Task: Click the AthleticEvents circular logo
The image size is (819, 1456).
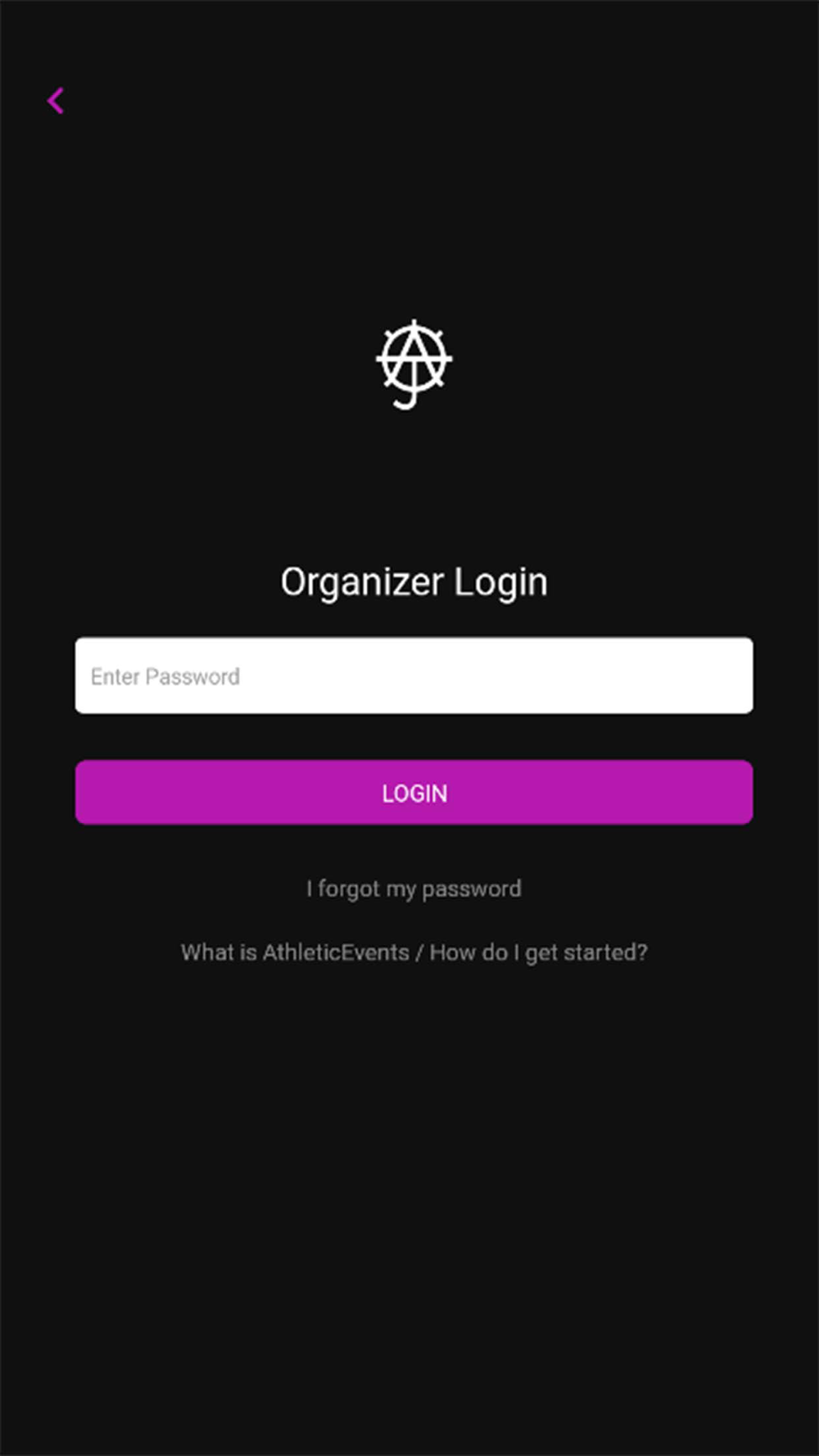Action: (x=414, y=364)
